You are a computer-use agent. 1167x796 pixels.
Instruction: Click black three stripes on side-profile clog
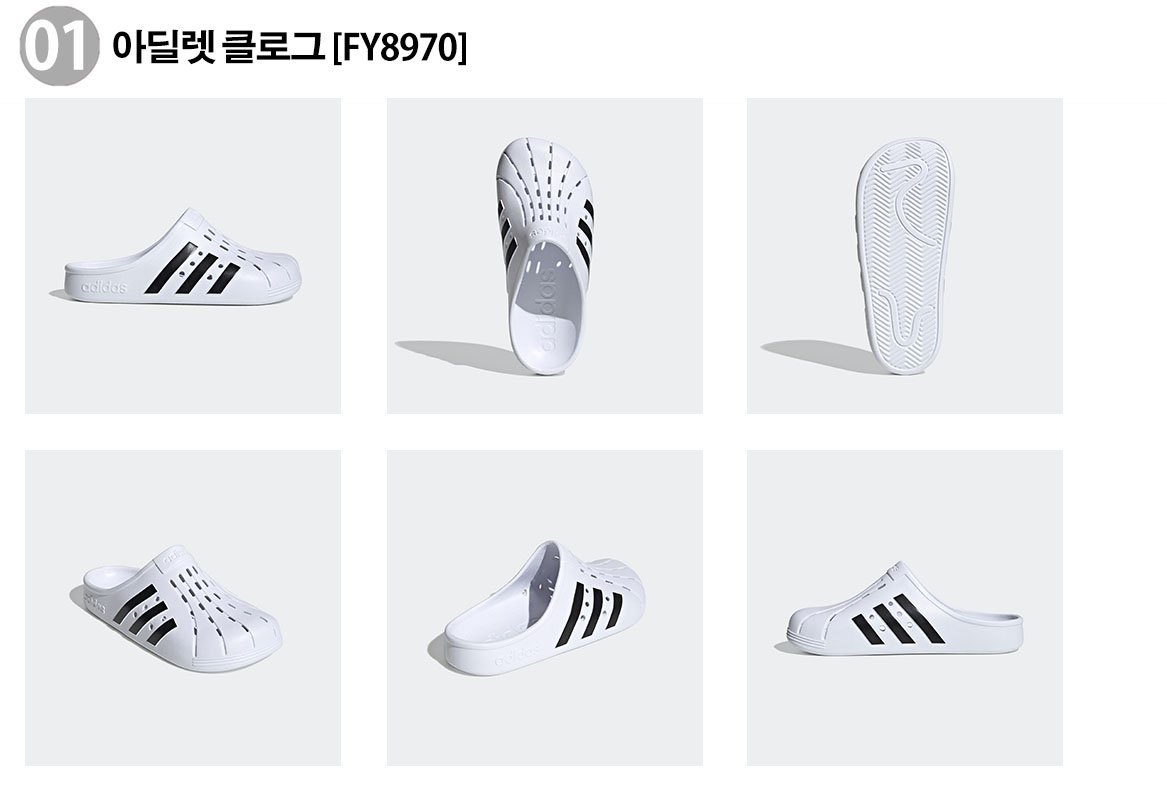click(191, 269)
